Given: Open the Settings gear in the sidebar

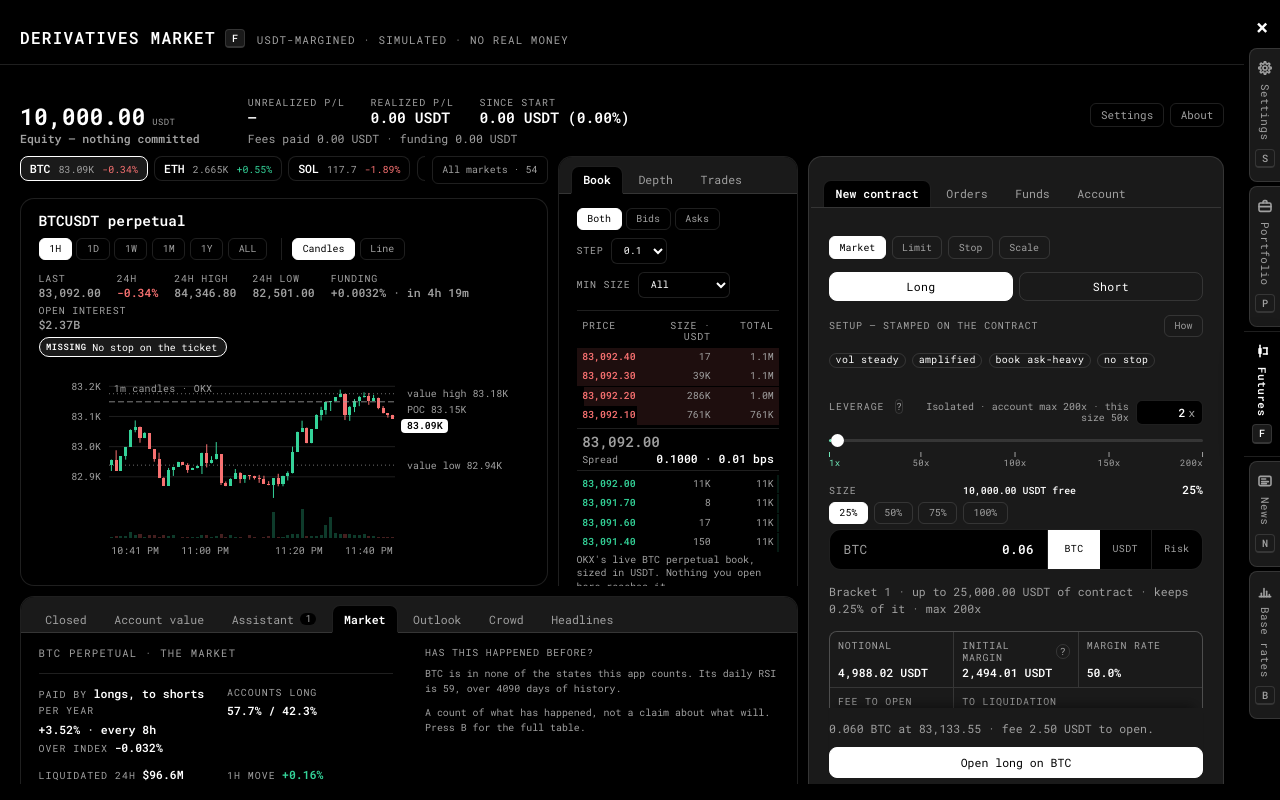Looking at the screenshot, I should [1264, 68].
